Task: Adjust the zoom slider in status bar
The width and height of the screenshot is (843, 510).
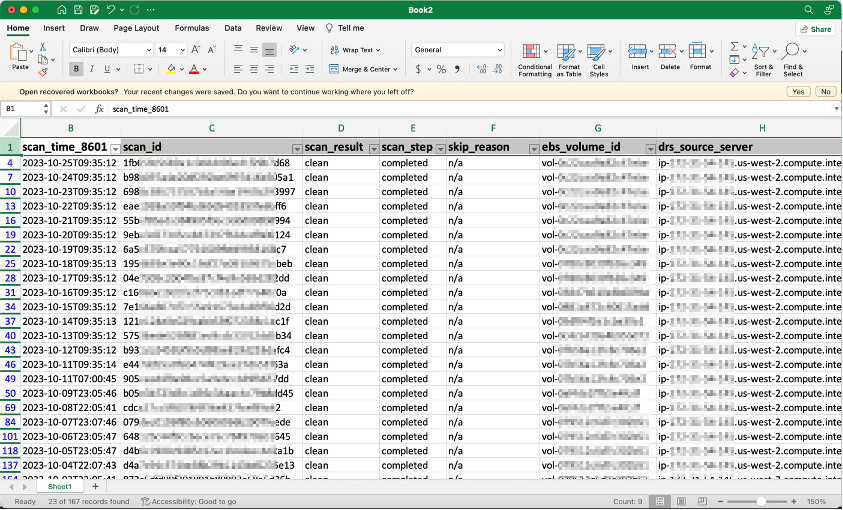Action: 761,501
